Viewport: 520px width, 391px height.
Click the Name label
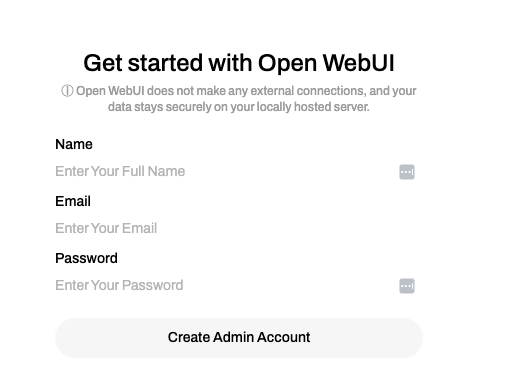click(74, 144)
